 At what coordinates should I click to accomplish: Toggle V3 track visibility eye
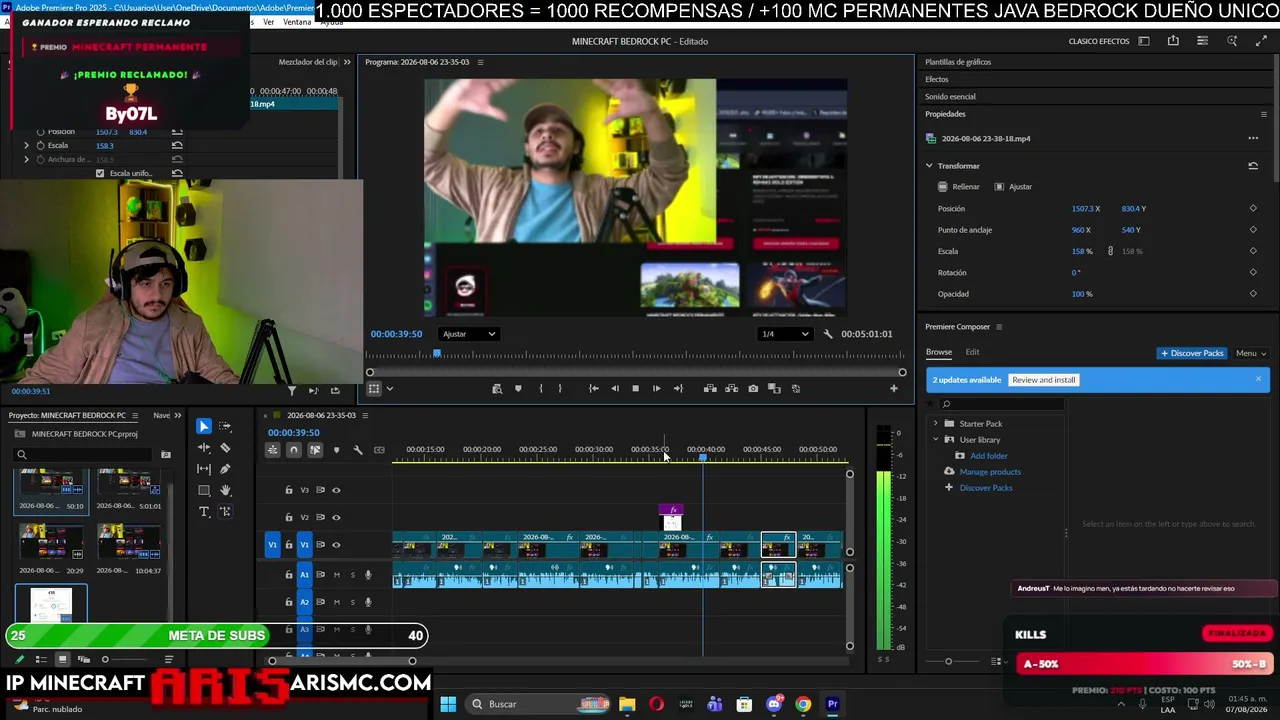click(336, 490)
